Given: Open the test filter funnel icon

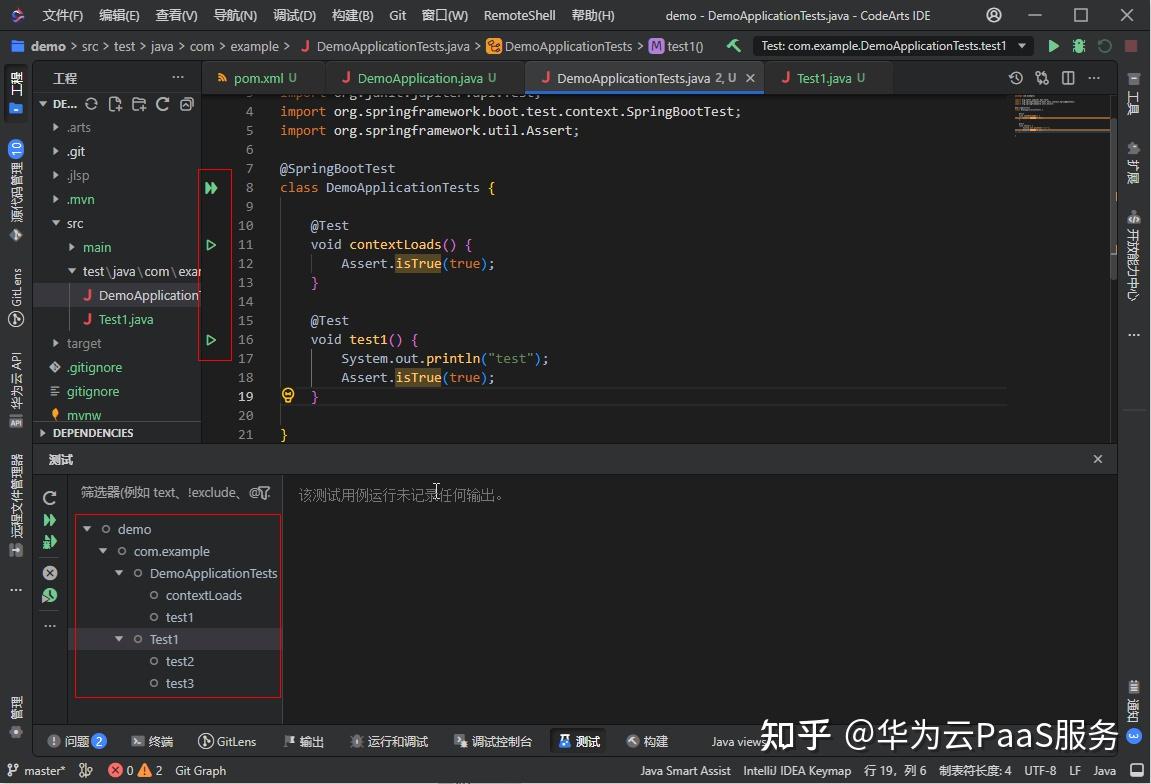Looking at the screenshot, I should click(264, 493).
